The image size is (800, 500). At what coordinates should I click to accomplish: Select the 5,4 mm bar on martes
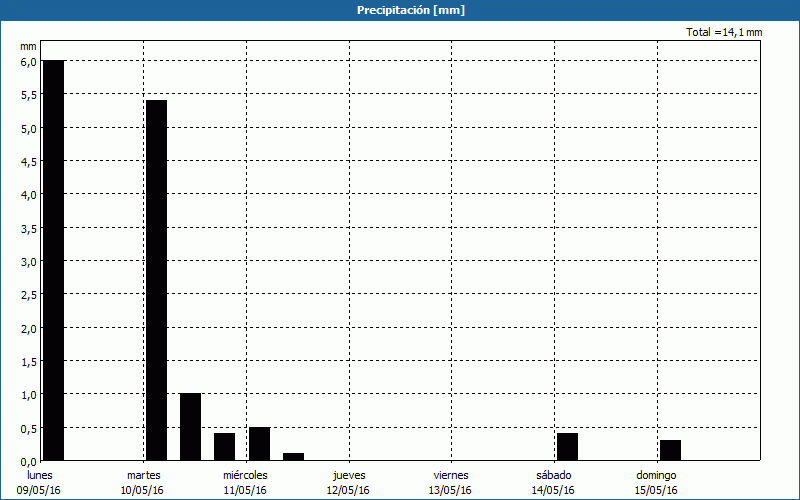point(156,280)
